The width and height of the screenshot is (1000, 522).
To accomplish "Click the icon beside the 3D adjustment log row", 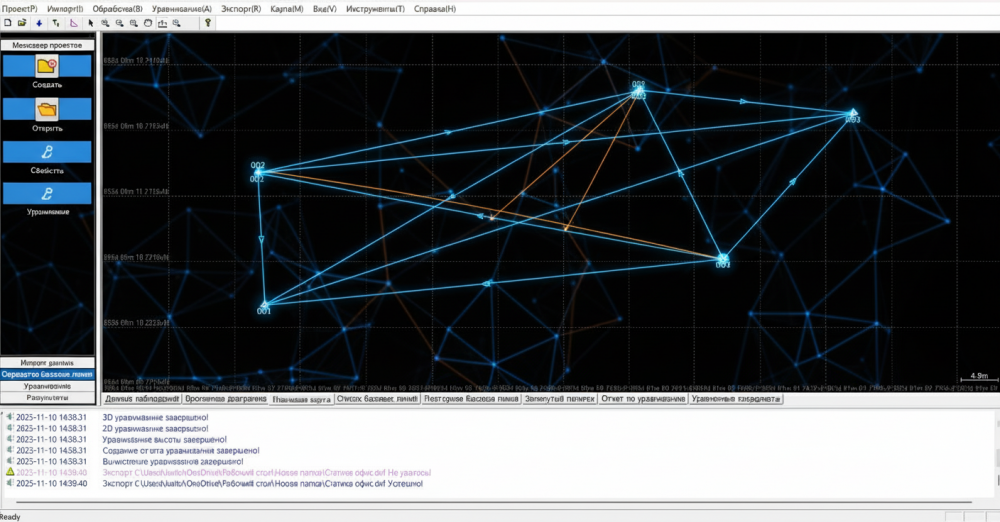I will [10, 417].
